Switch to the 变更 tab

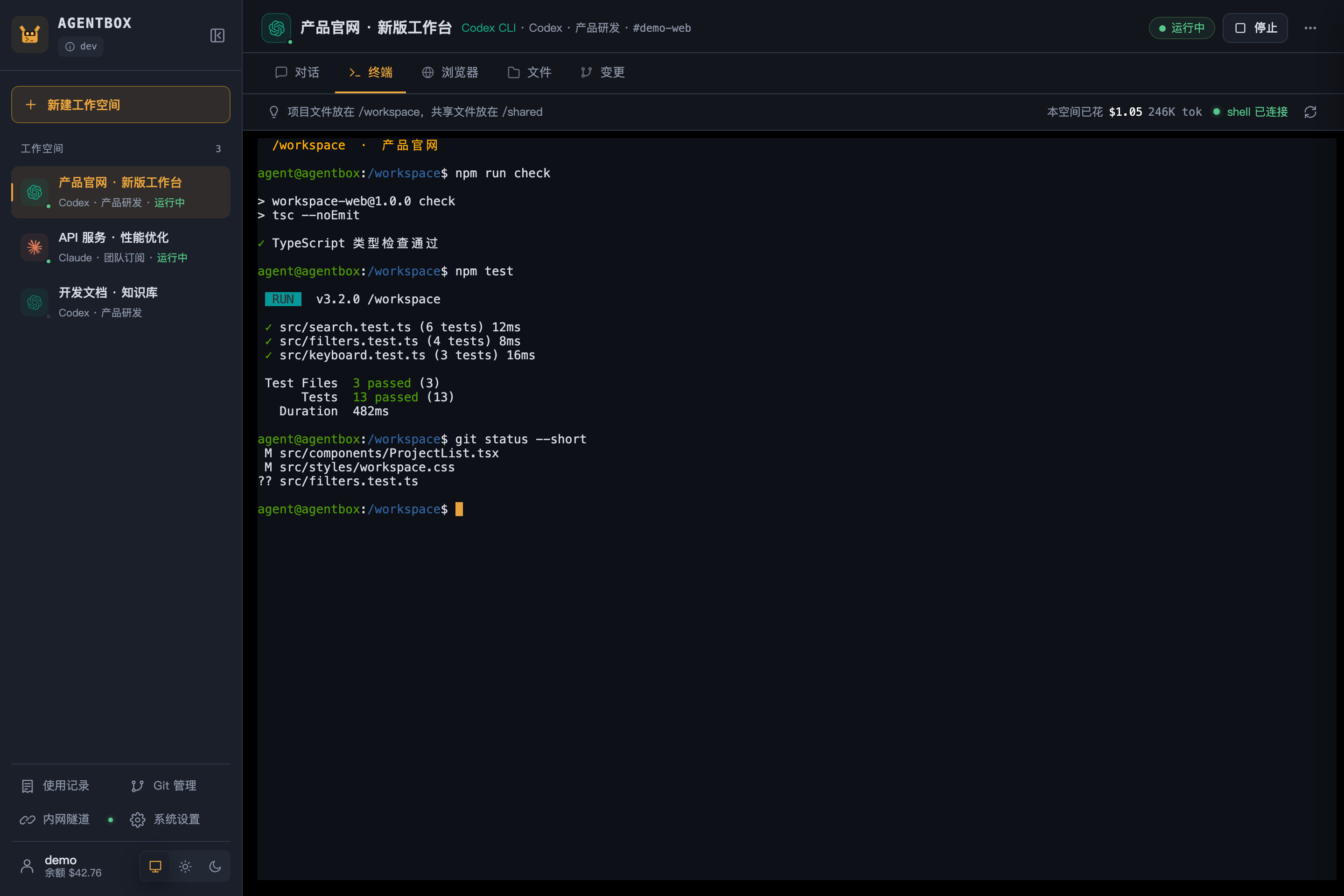tap(602, 73)
